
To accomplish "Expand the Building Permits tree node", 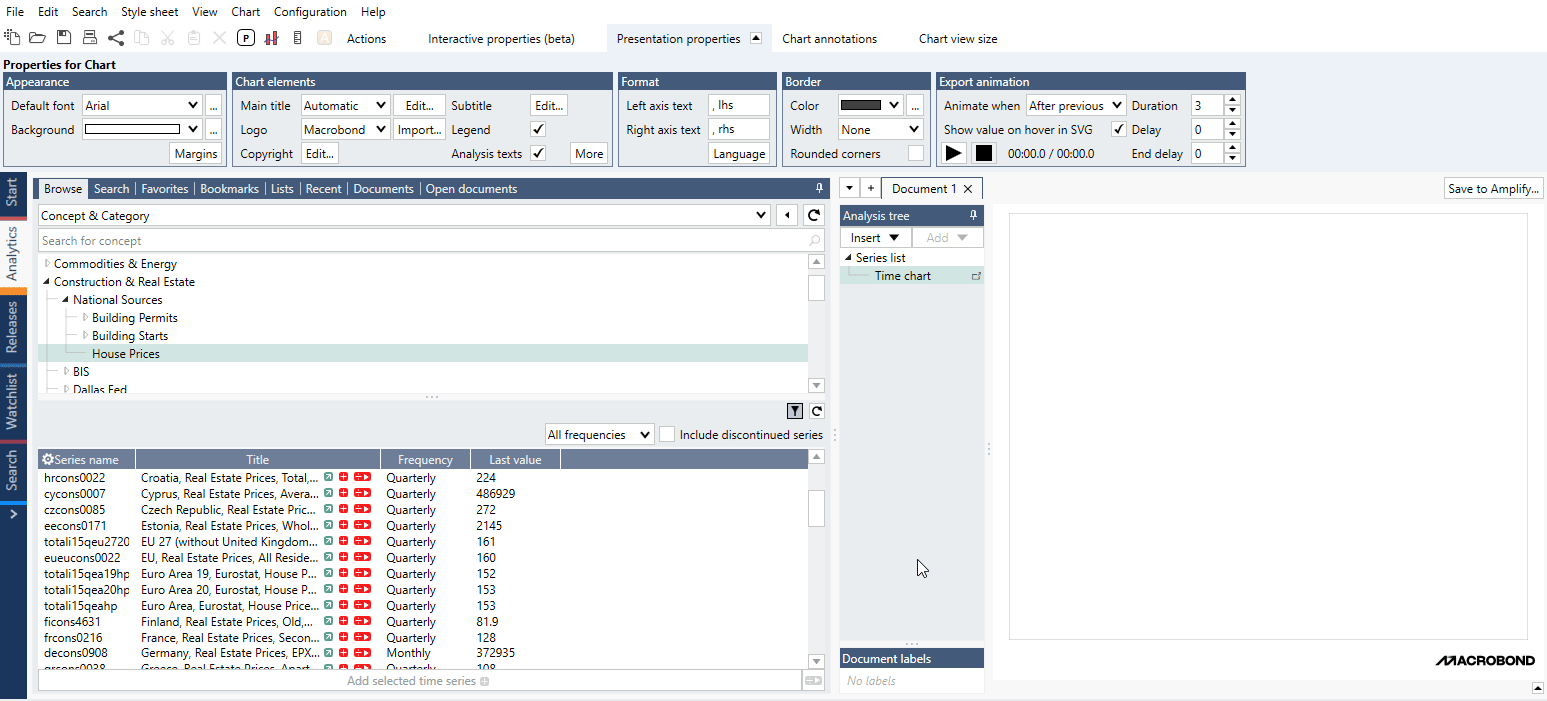I will [85, 318].
